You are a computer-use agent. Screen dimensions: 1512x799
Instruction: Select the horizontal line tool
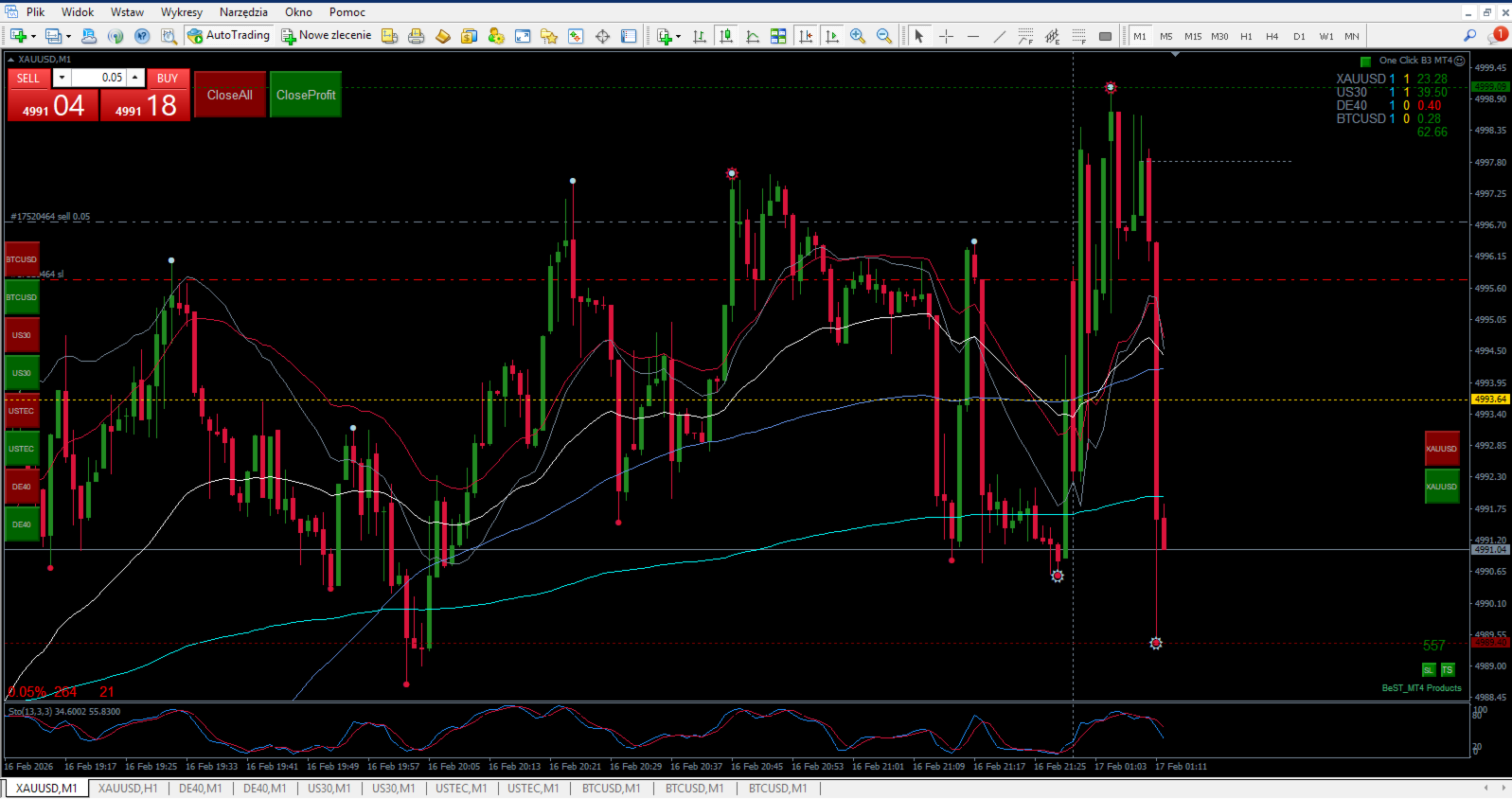(x=973, y=36)
